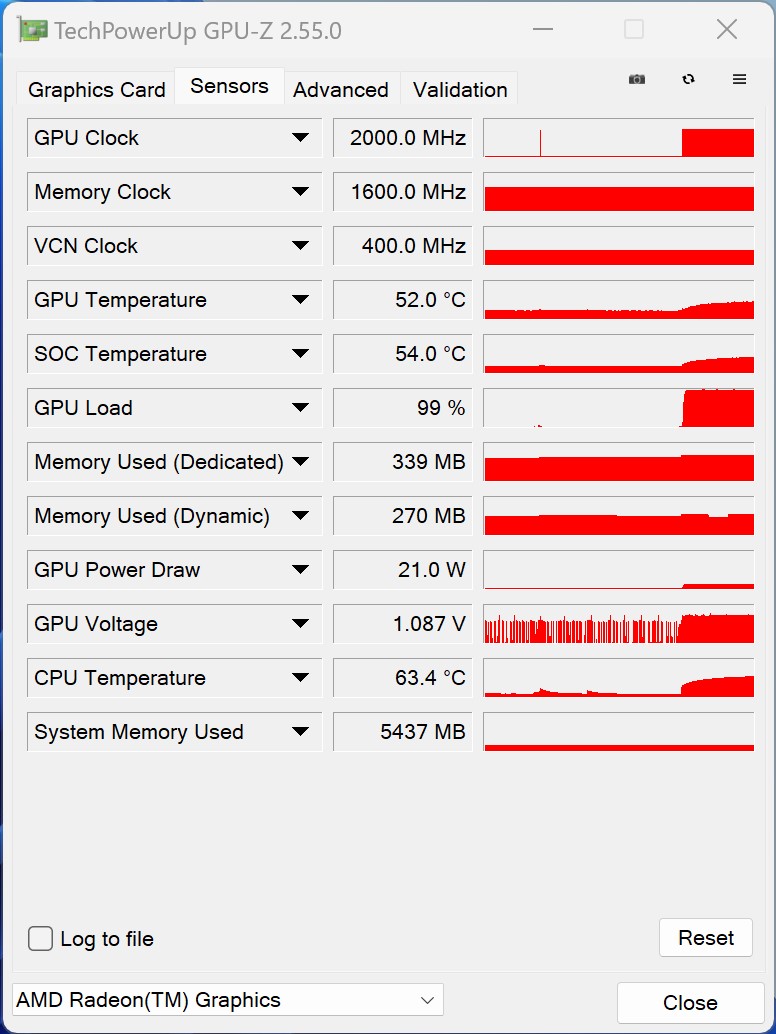Click the GPU Load history graph
This screenshot has height=1034, width=776.
click(x=618, y=408)
